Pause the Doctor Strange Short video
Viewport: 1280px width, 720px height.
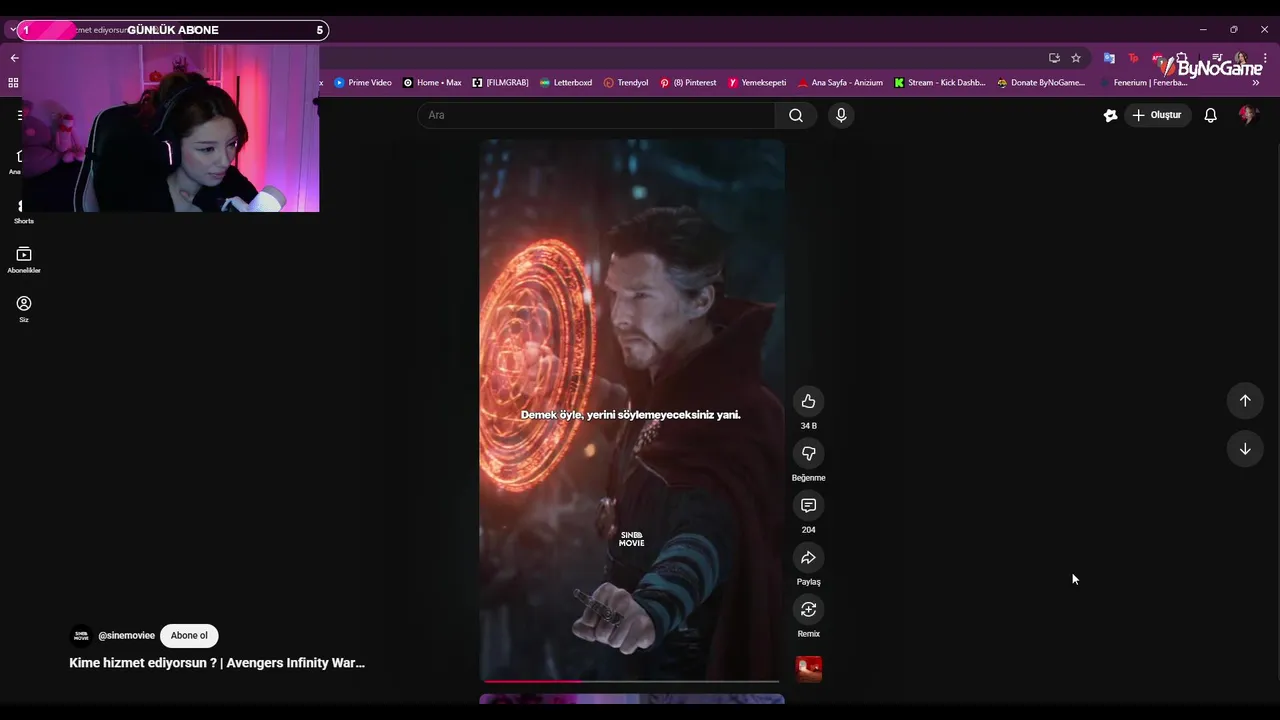tap(631, 410)
